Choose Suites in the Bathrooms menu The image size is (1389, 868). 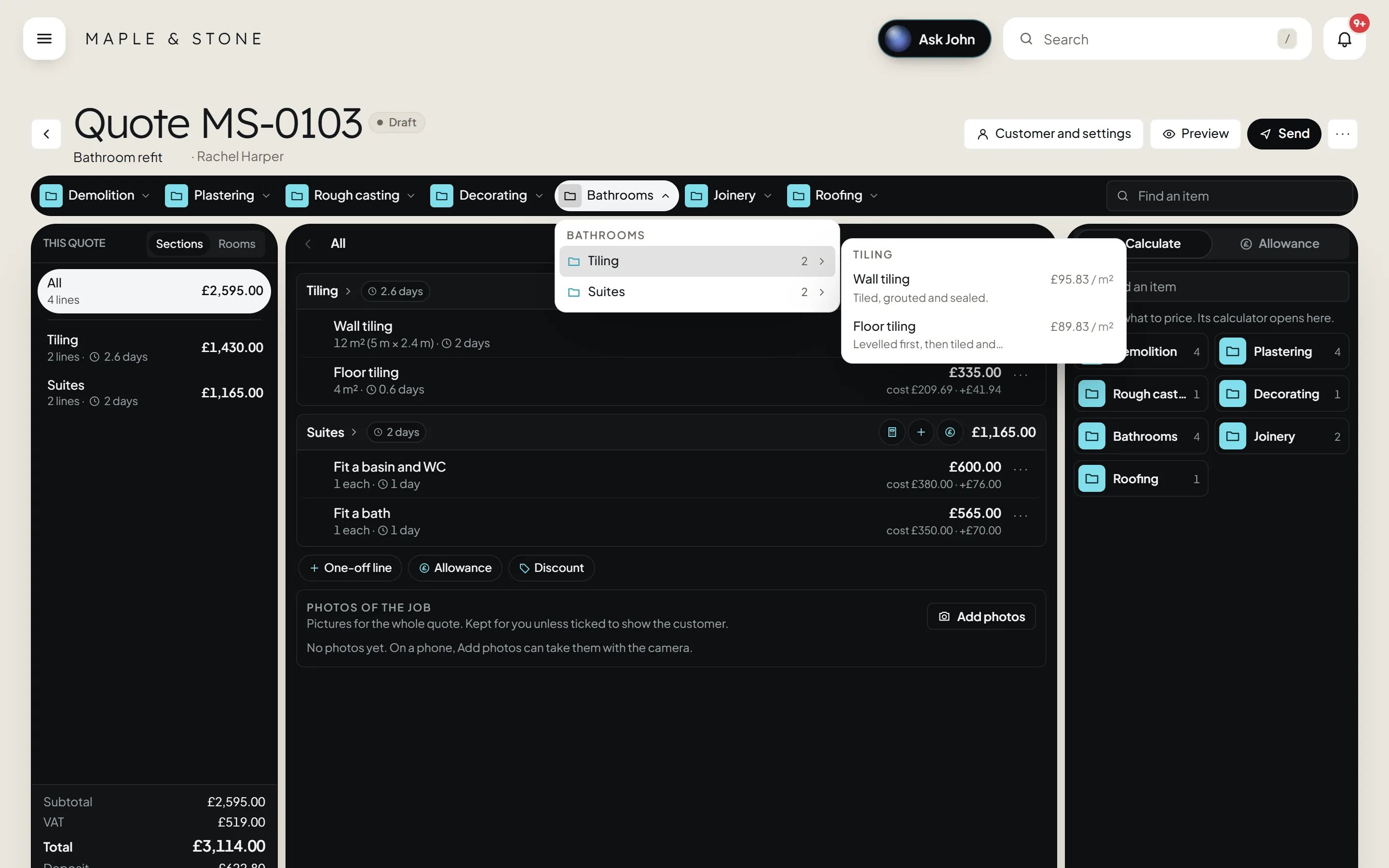tap(697, 292)
